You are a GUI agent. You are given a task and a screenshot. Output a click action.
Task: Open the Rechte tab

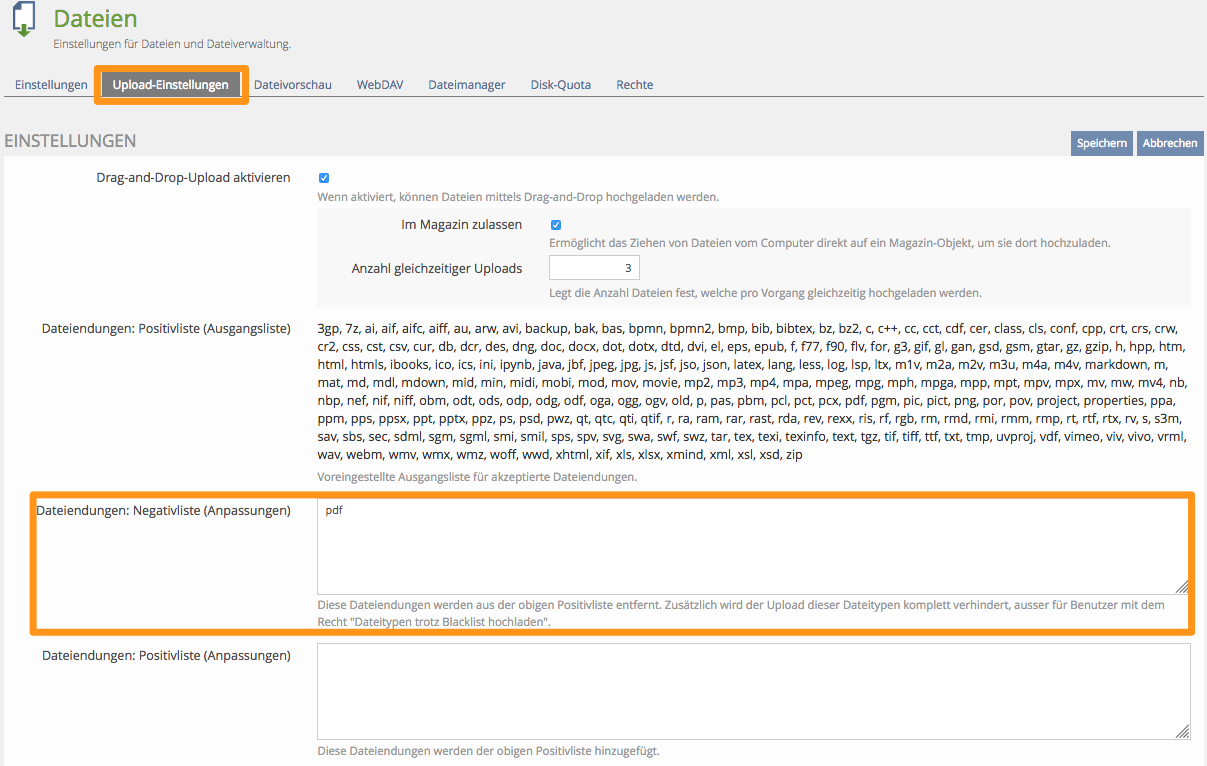pos(634,85)
